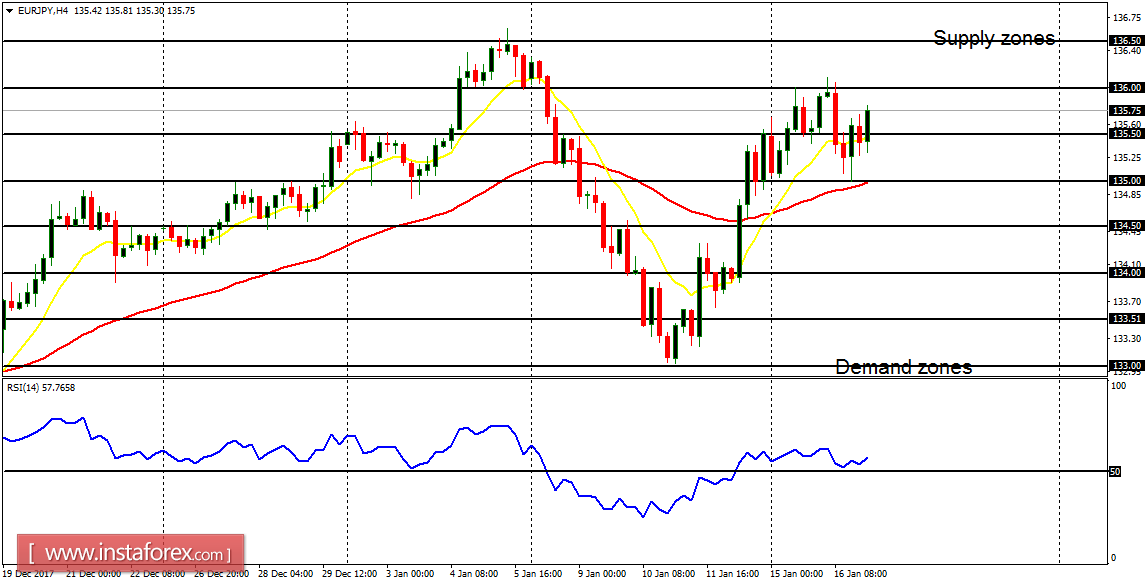Select the Demand zones text annotation
The image size is (1147, 585).
click(x=903, y=367)
